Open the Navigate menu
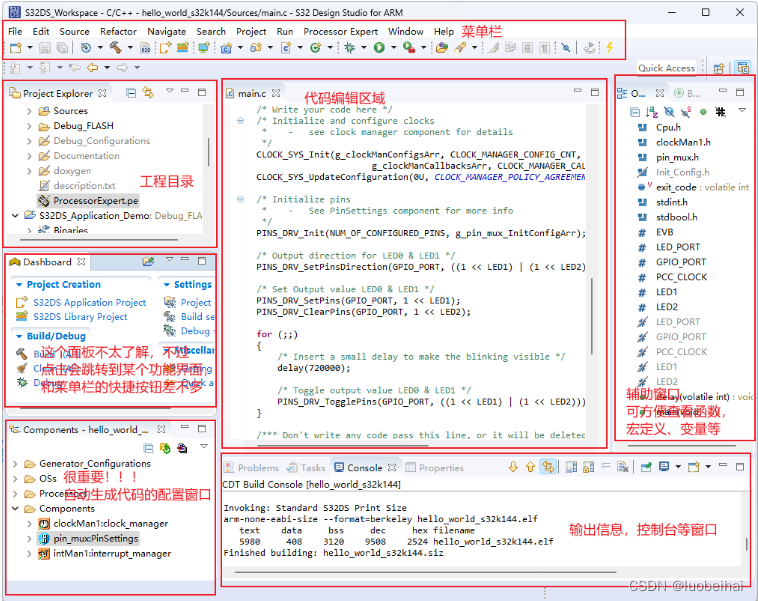Screen dimensions: 758x601 click(x=167, y=31)
